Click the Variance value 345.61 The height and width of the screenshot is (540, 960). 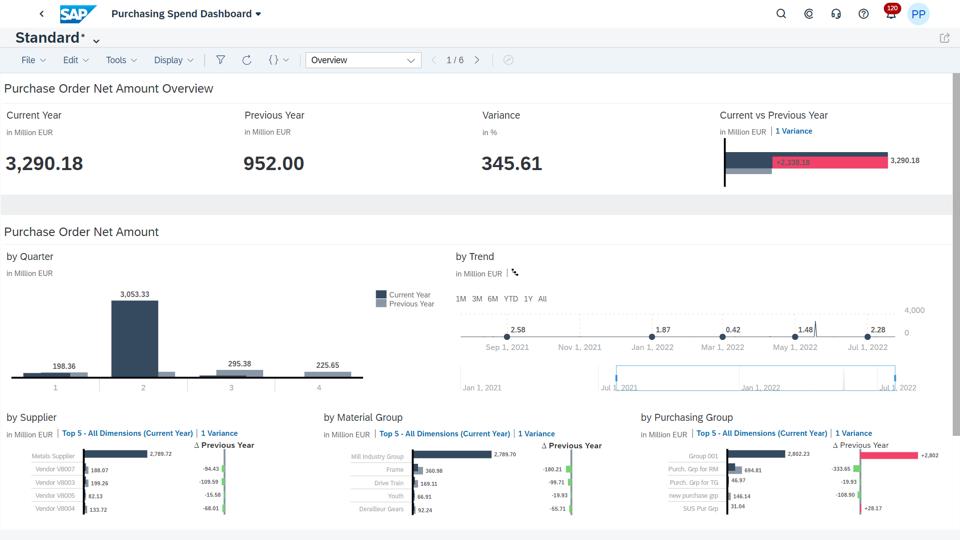click(x=511, y=163)
